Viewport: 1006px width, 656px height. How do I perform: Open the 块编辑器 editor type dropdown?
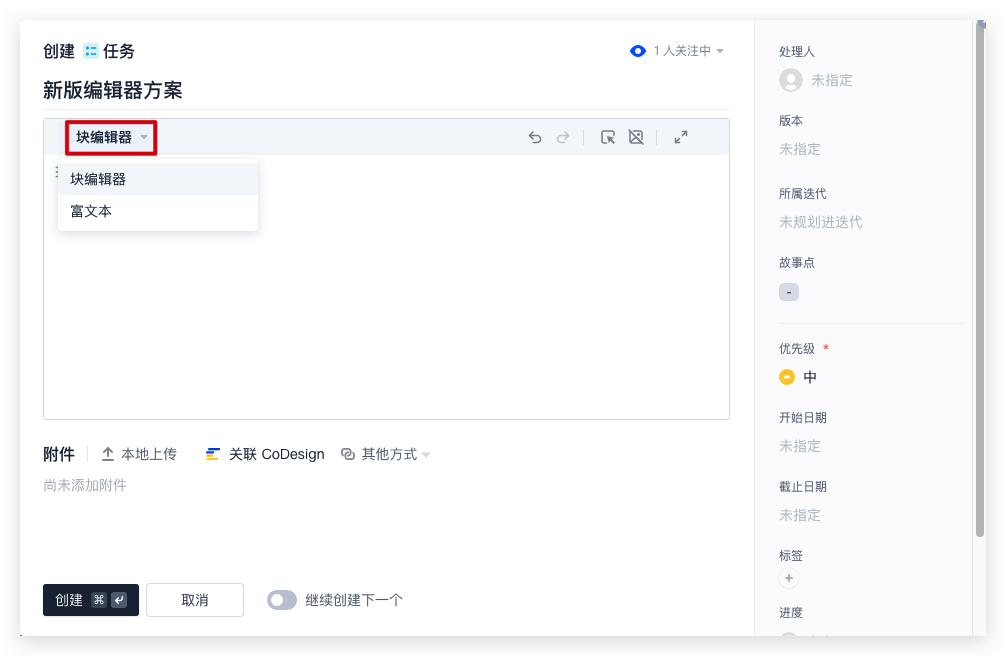coord(111,137)
